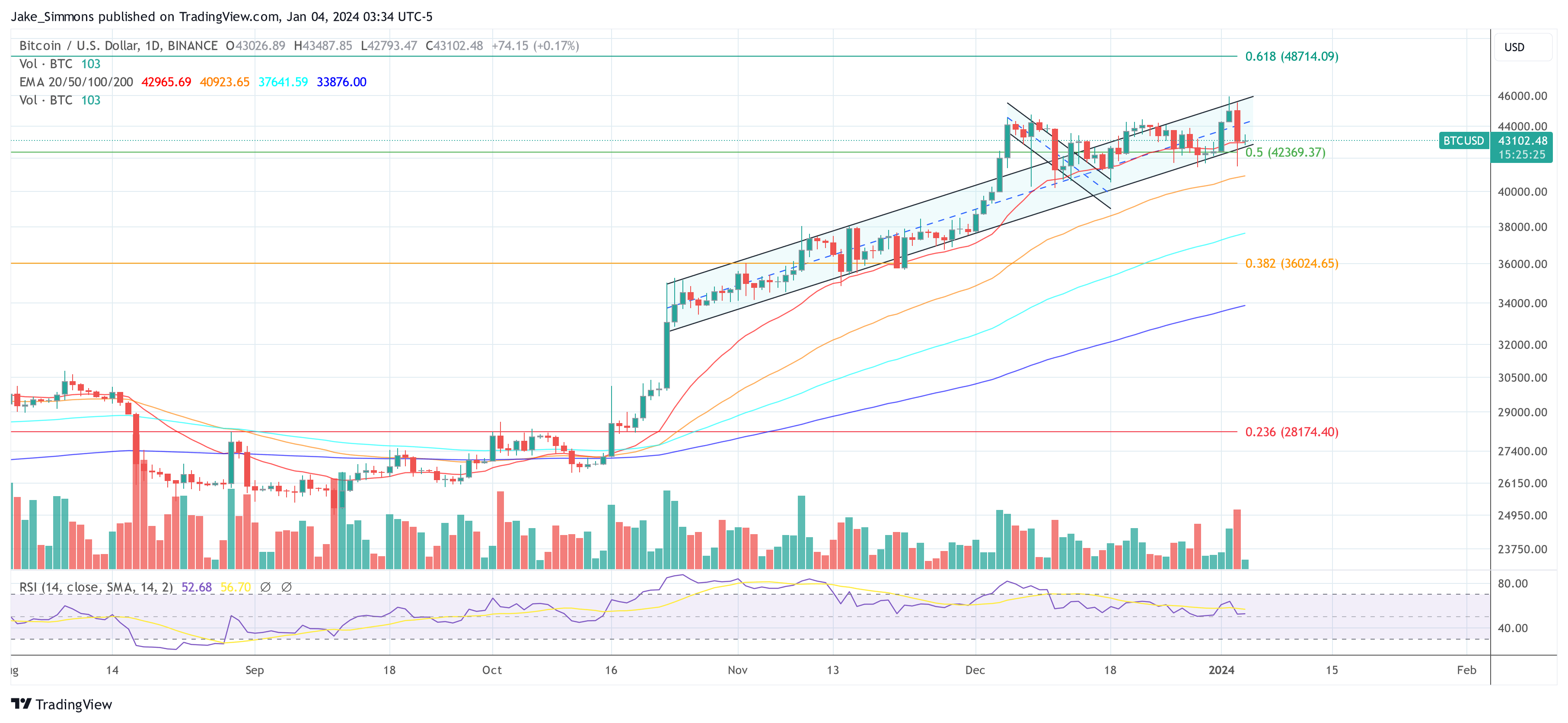This screenshot has width=1568, height=723.
Task: Select the Bitcoin / U.S. Dollar, 1D, BINANCE title
Action: (119, 46)
